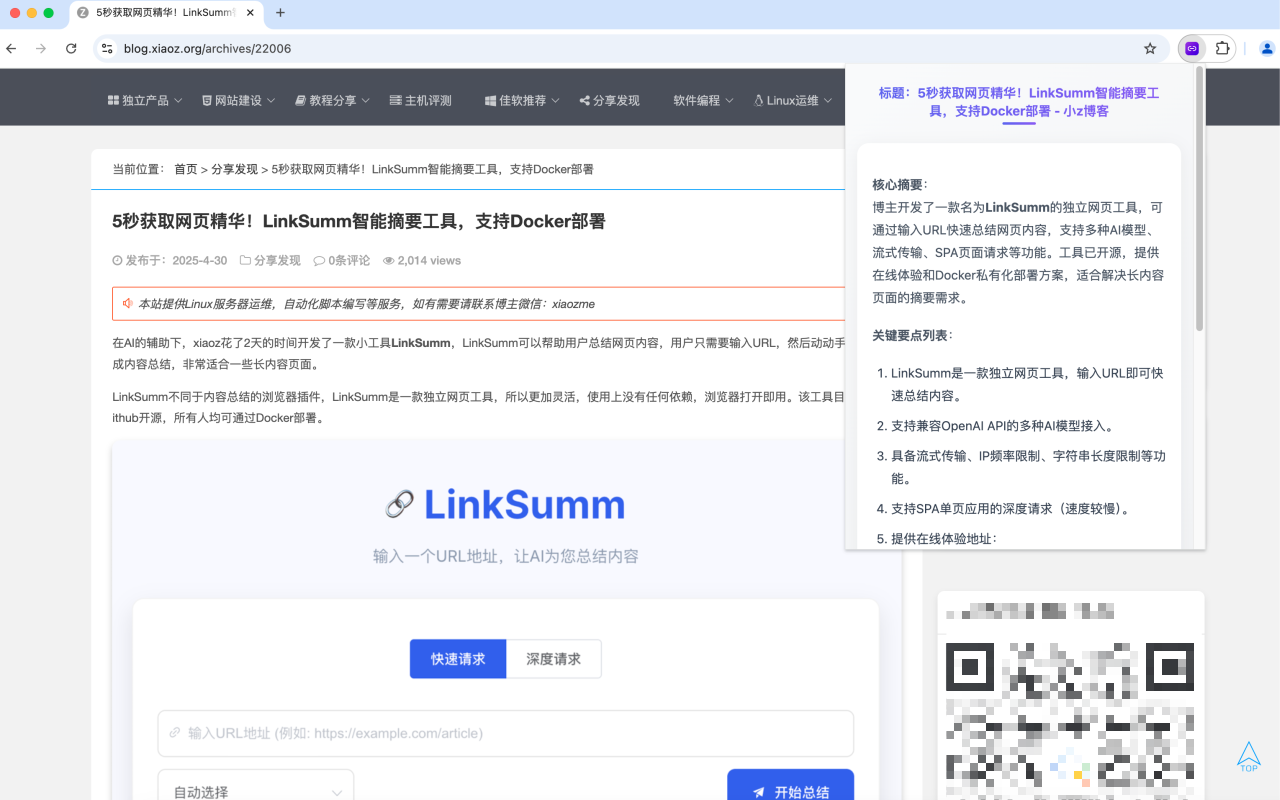
Task: Open the 主机评测 menu item
Action: point(421,101)
